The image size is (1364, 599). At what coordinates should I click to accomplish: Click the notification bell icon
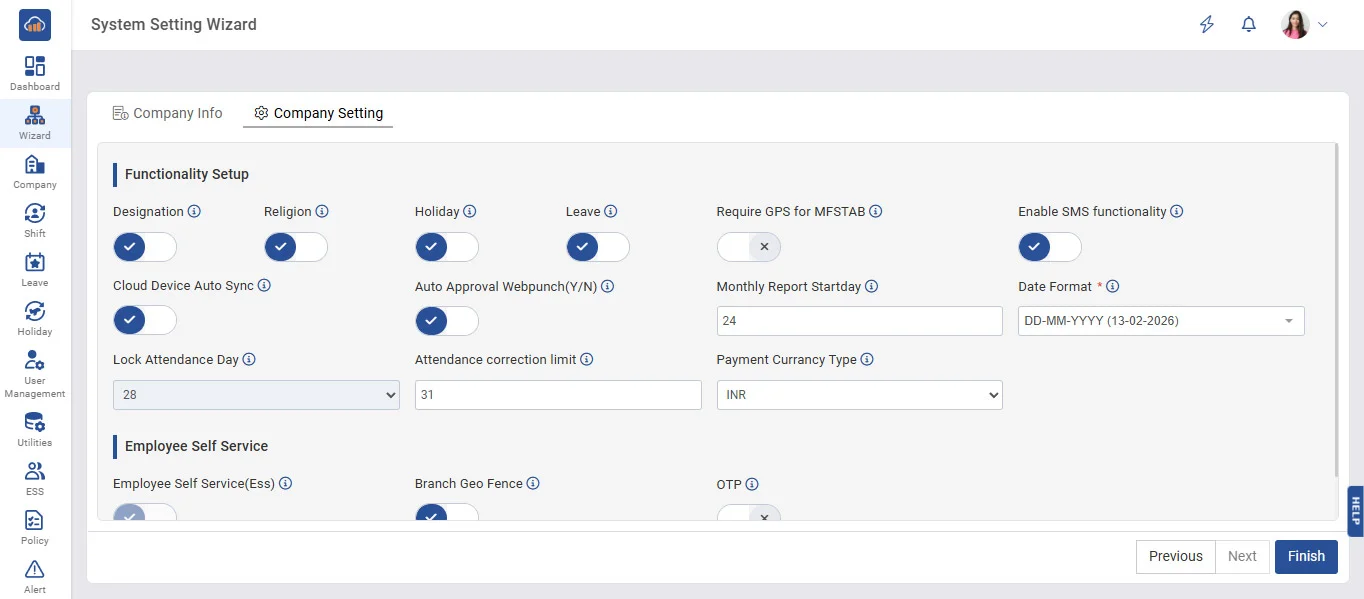(x=1248, y=25)
